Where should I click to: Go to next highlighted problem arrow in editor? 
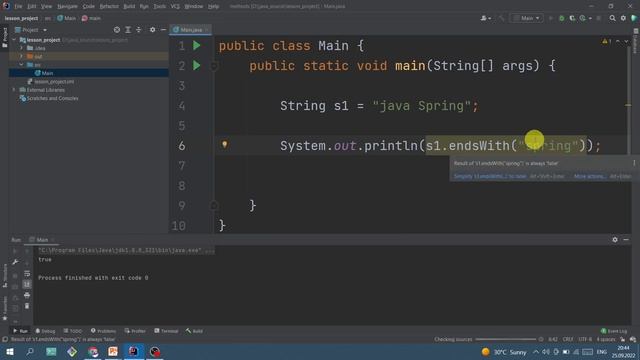(626, 41)
